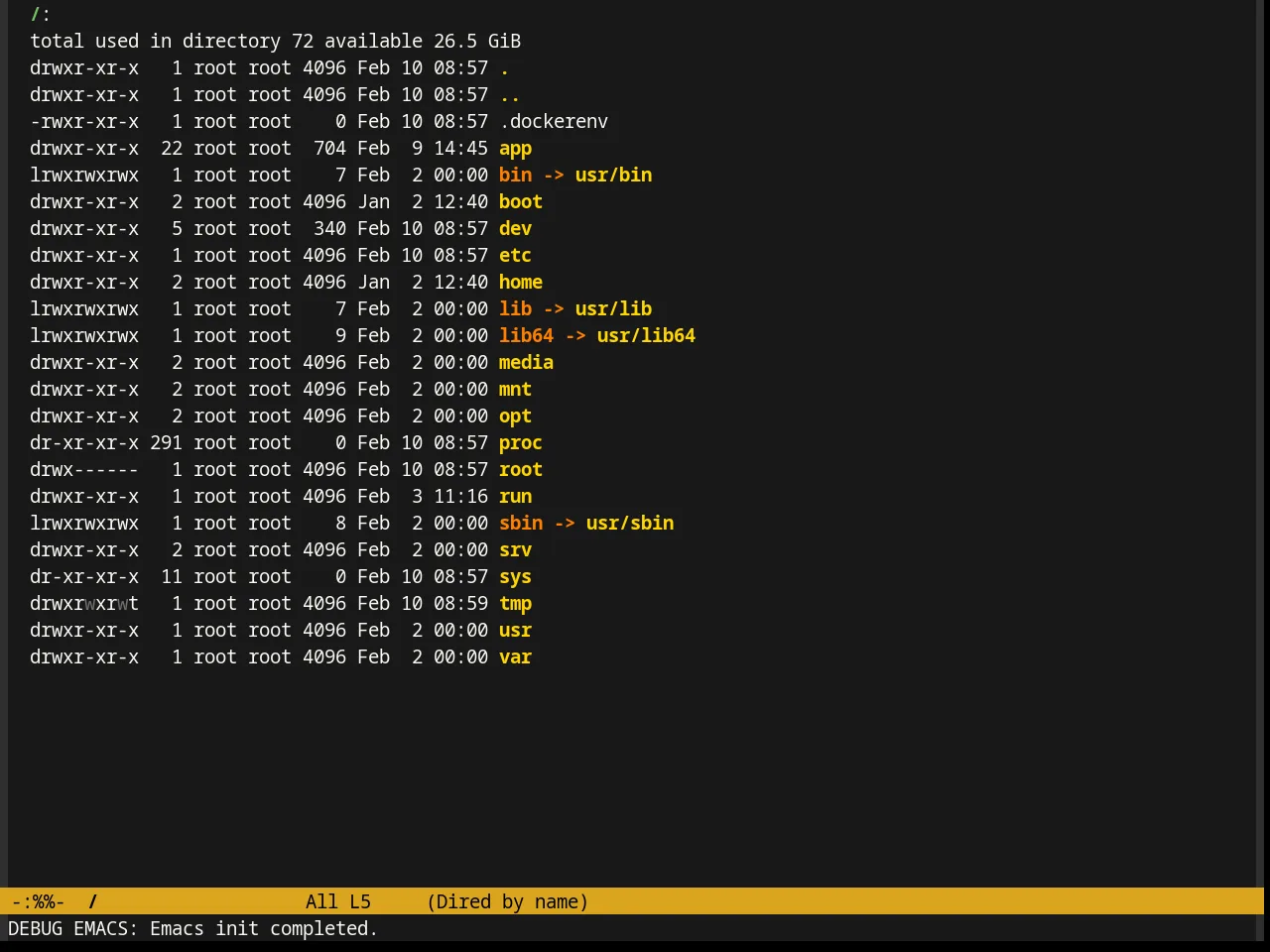Open the dev directory entry
1270x952 pixels.
coord(515,229)
